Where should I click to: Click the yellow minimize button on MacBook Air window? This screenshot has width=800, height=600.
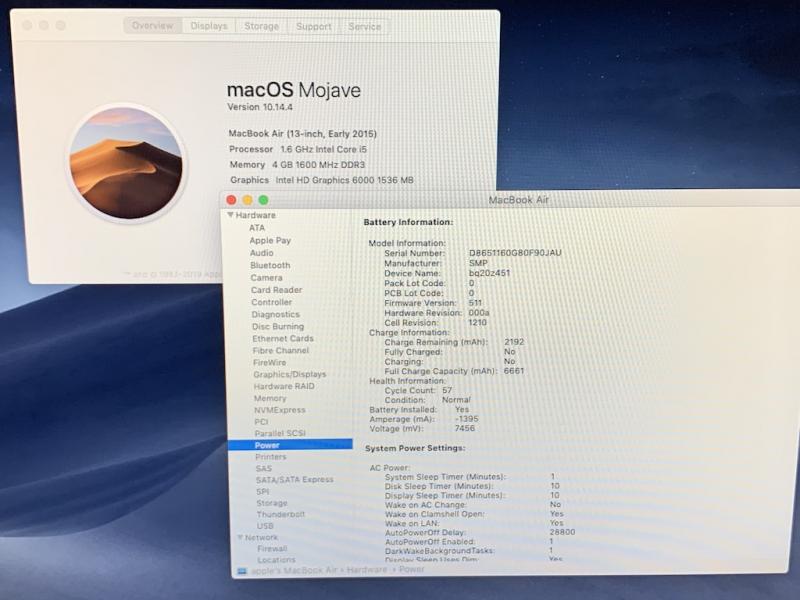(x=247, y=200)
